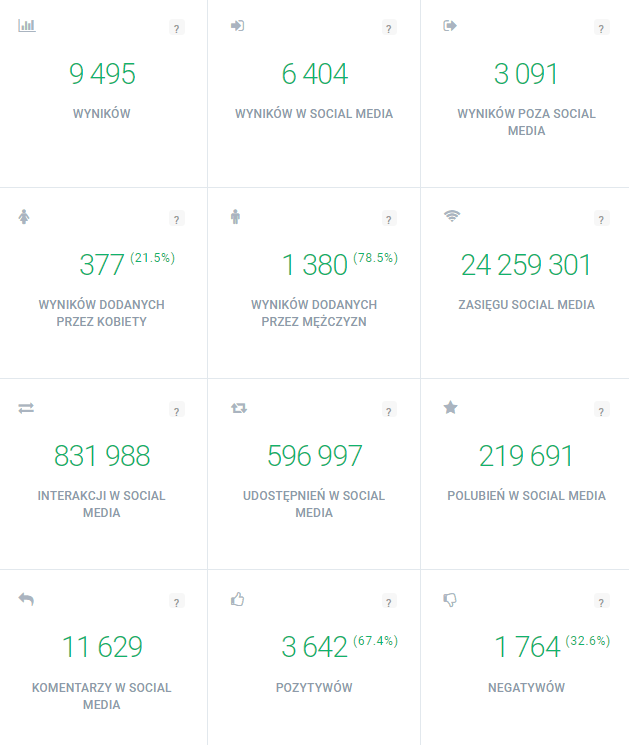
Task: Click the thumbs down negatives icon
Action: pyautogui.click(x=450, y=600)
